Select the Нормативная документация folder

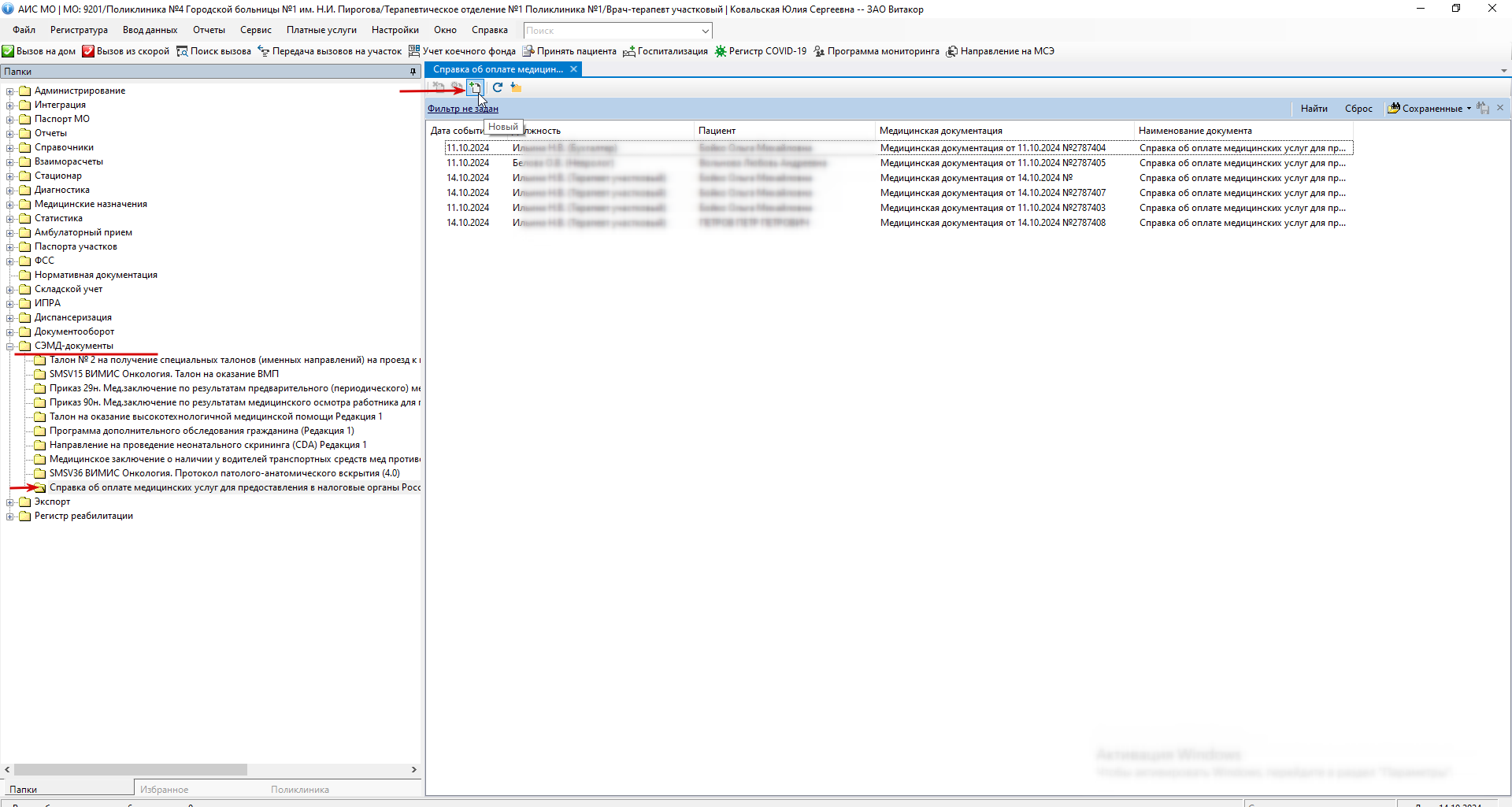click(96, 276)
